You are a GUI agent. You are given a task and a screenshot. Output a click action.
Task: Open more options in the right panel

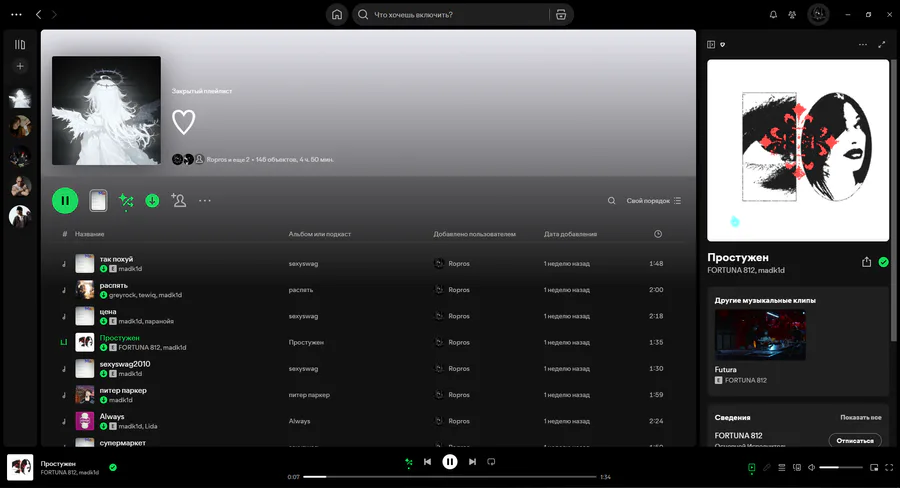[863, 44]
